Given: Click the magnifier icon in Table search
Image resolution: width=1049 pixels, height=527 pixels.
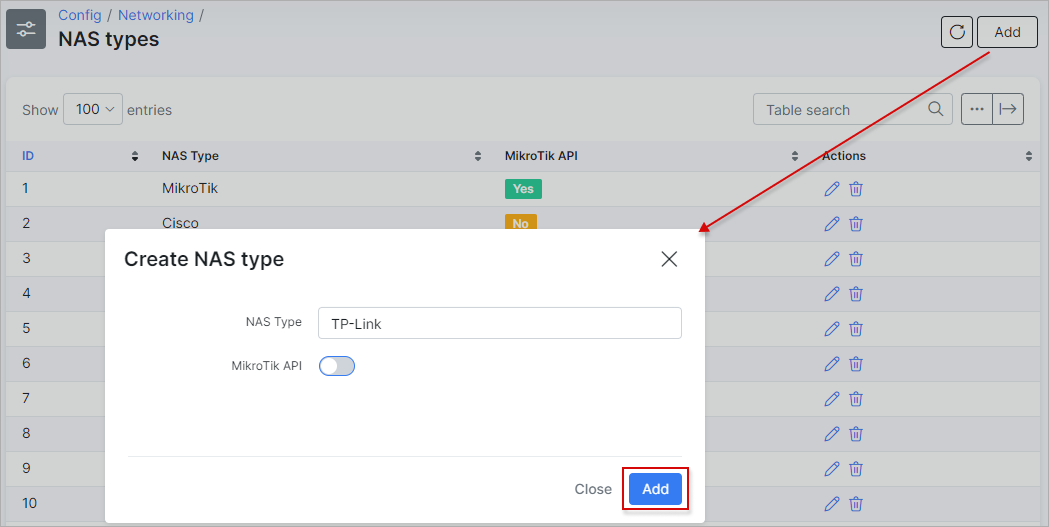Looking at the screenshot, I should [x=936, y=109].
